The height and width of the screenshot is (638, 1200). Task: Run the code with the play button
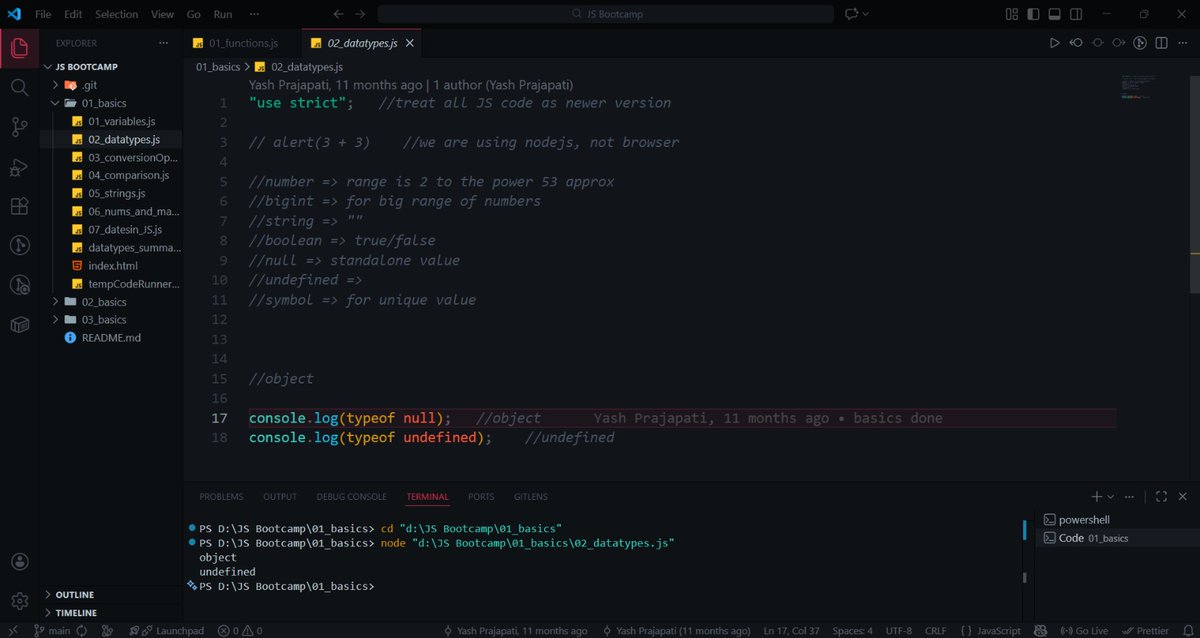(x=1054, y=43)
